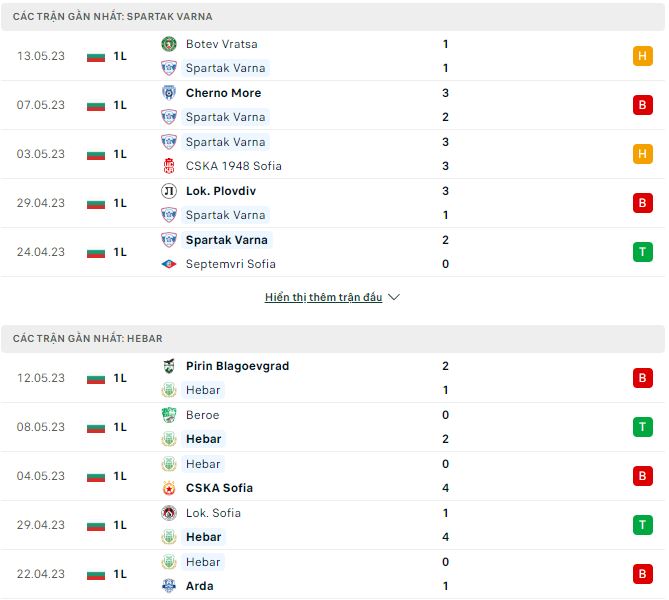Viewport: 669px width, 600px height.
Task: Open the Hebar vs Arda match row
Action: [330, 574]
